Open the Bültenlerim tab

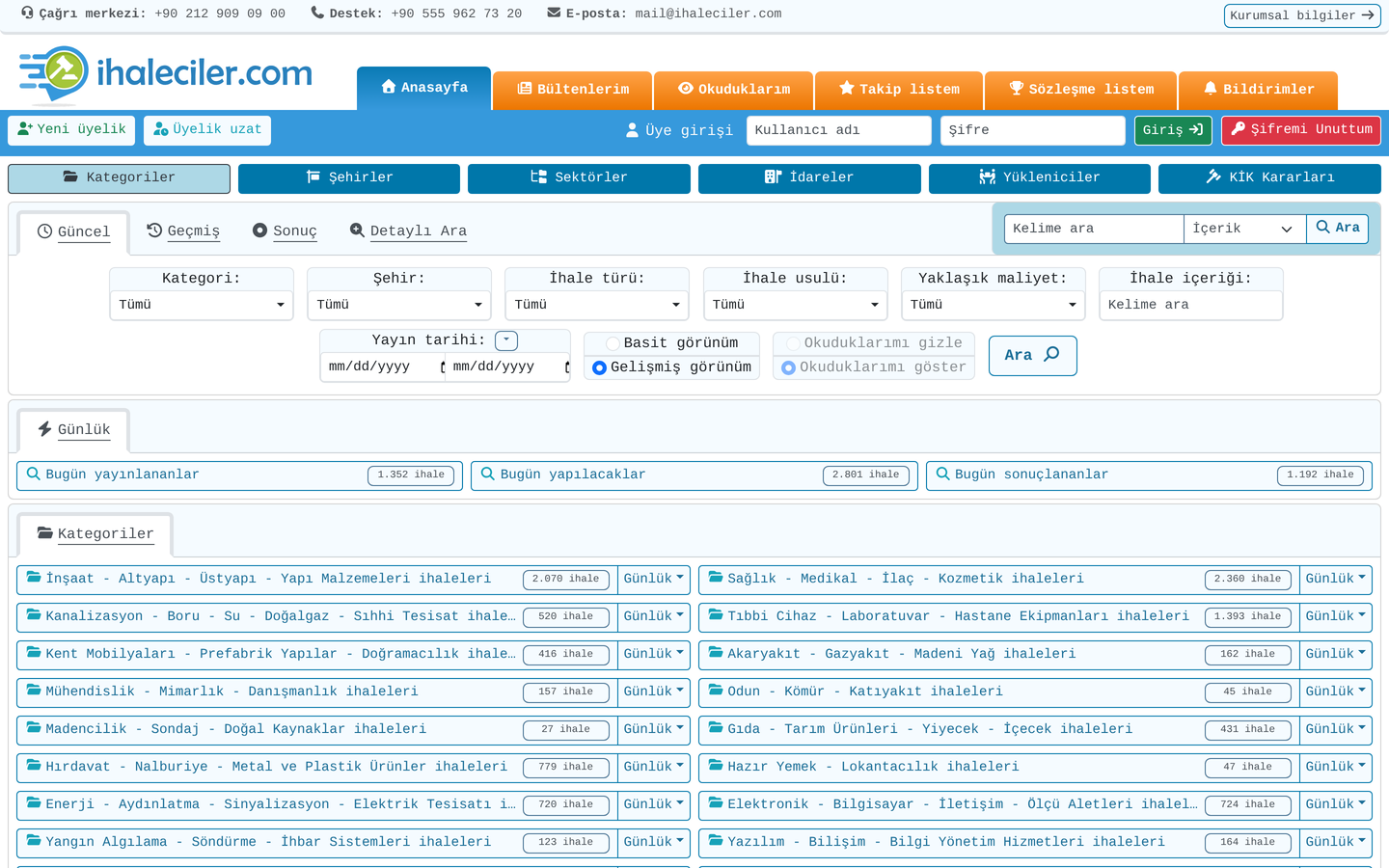pos(573,90)
